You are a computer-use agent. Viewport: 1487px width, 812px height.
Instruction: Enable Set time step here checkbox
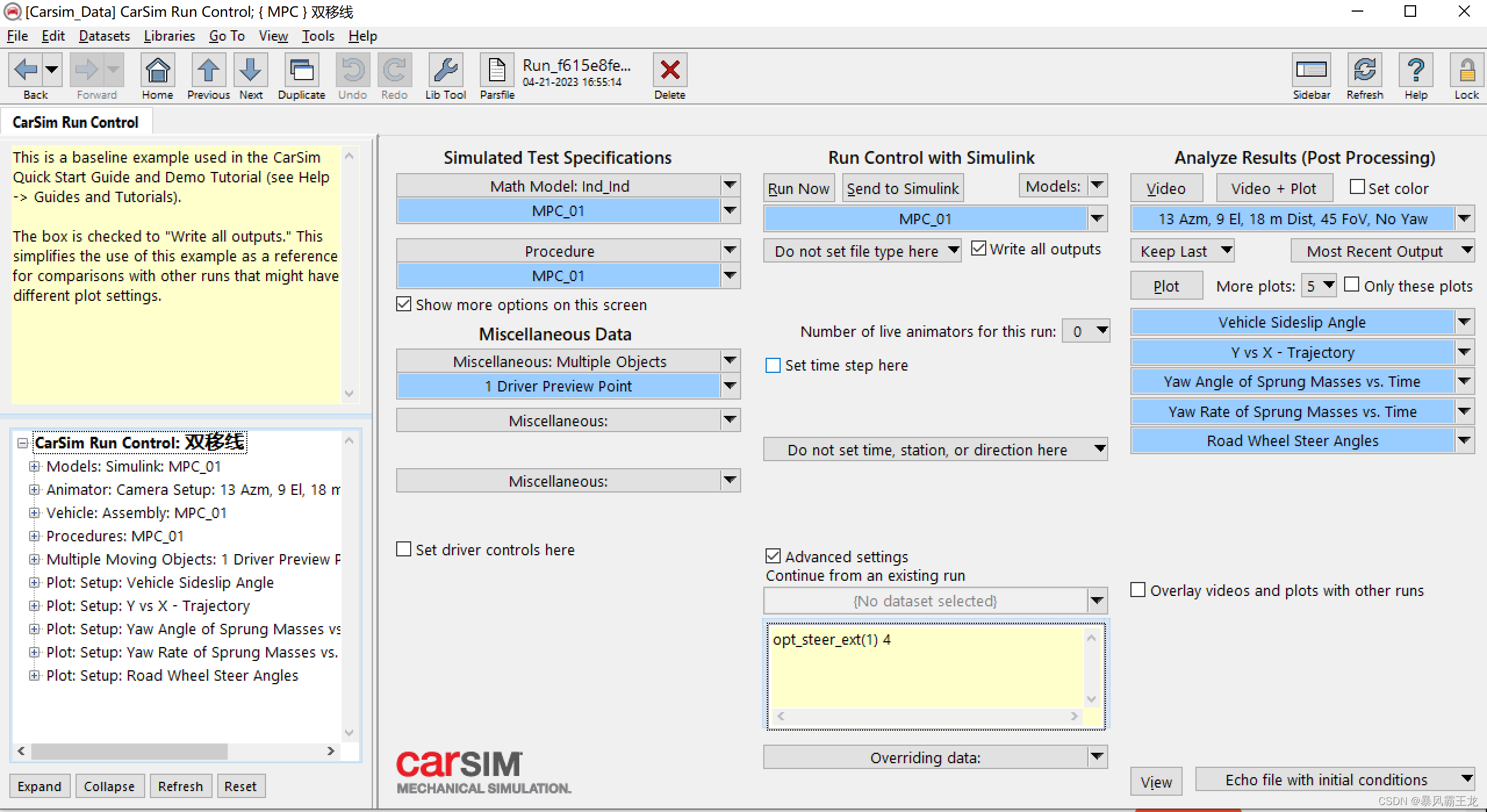(x=773, y=365)
